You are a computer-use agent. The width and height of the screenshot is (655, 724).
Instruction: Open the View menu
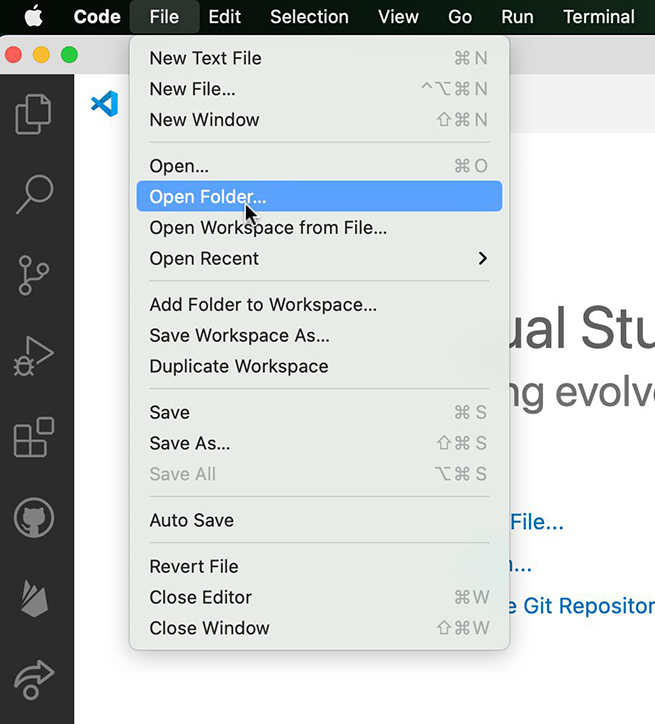tap(398, 17)
